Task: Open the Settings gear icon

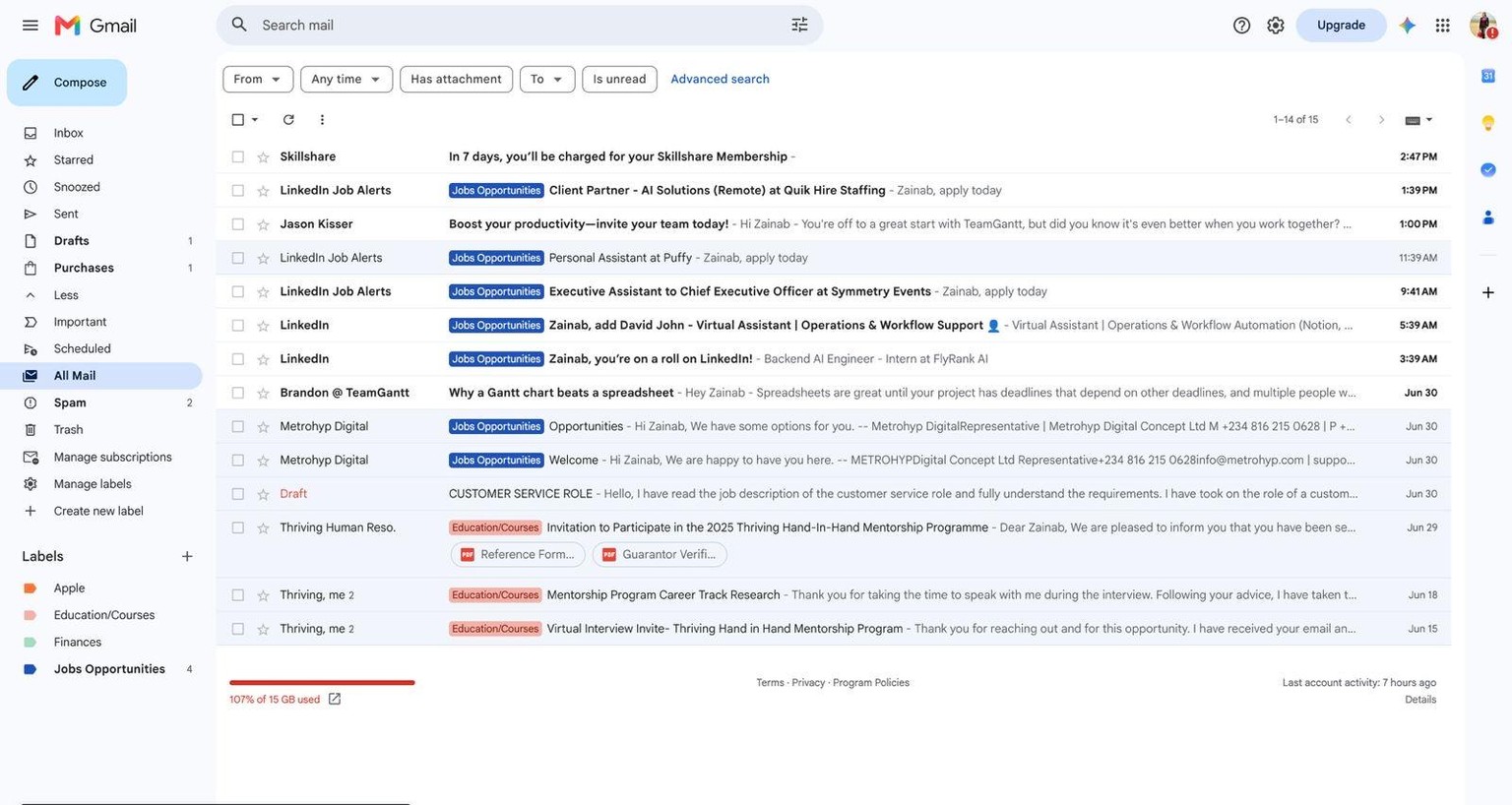Action: [x=1276, y=25]
